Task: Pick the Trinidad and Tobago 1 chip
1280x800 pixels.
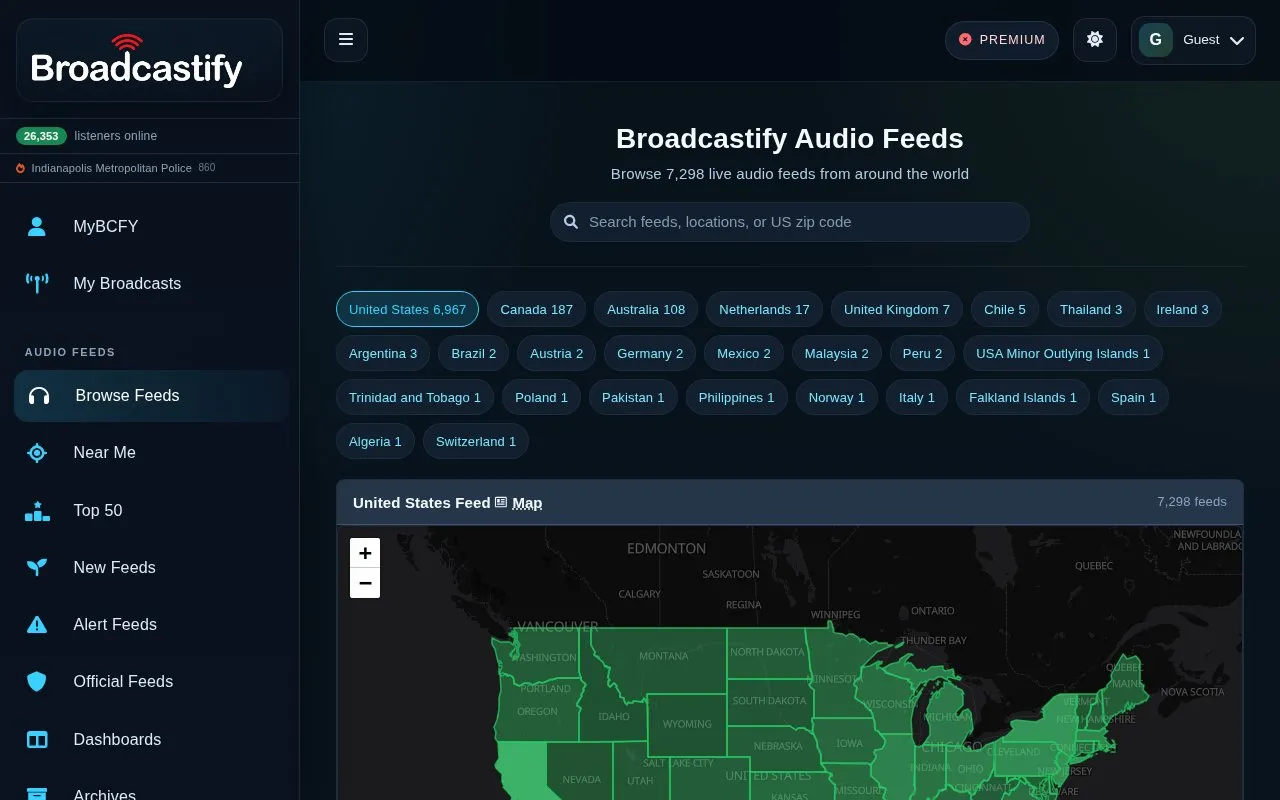Action: pyautogui.click(x=415, y=397)
